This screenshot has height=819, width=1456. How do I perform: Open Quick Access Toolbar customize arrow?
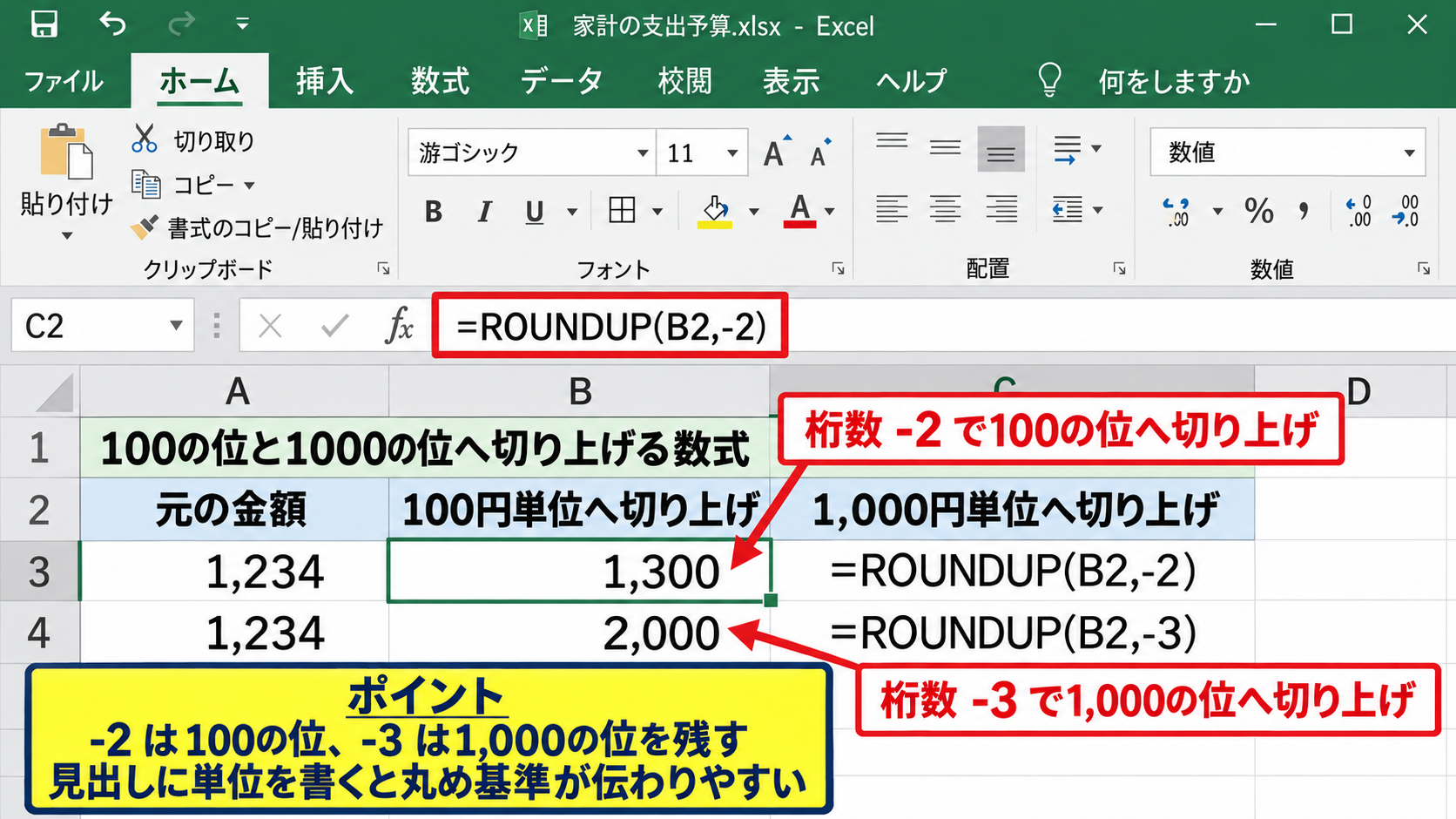[x=242, y=24]
